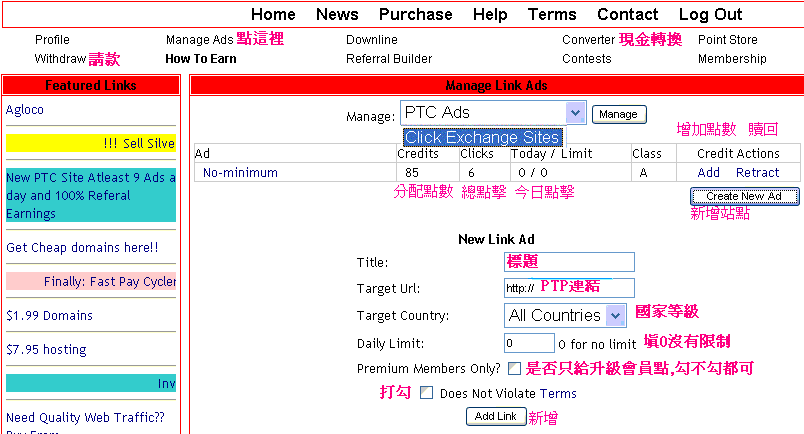Check the Does Not Violate Terms box
Screen dimensions: 804x434
(427, 393)
